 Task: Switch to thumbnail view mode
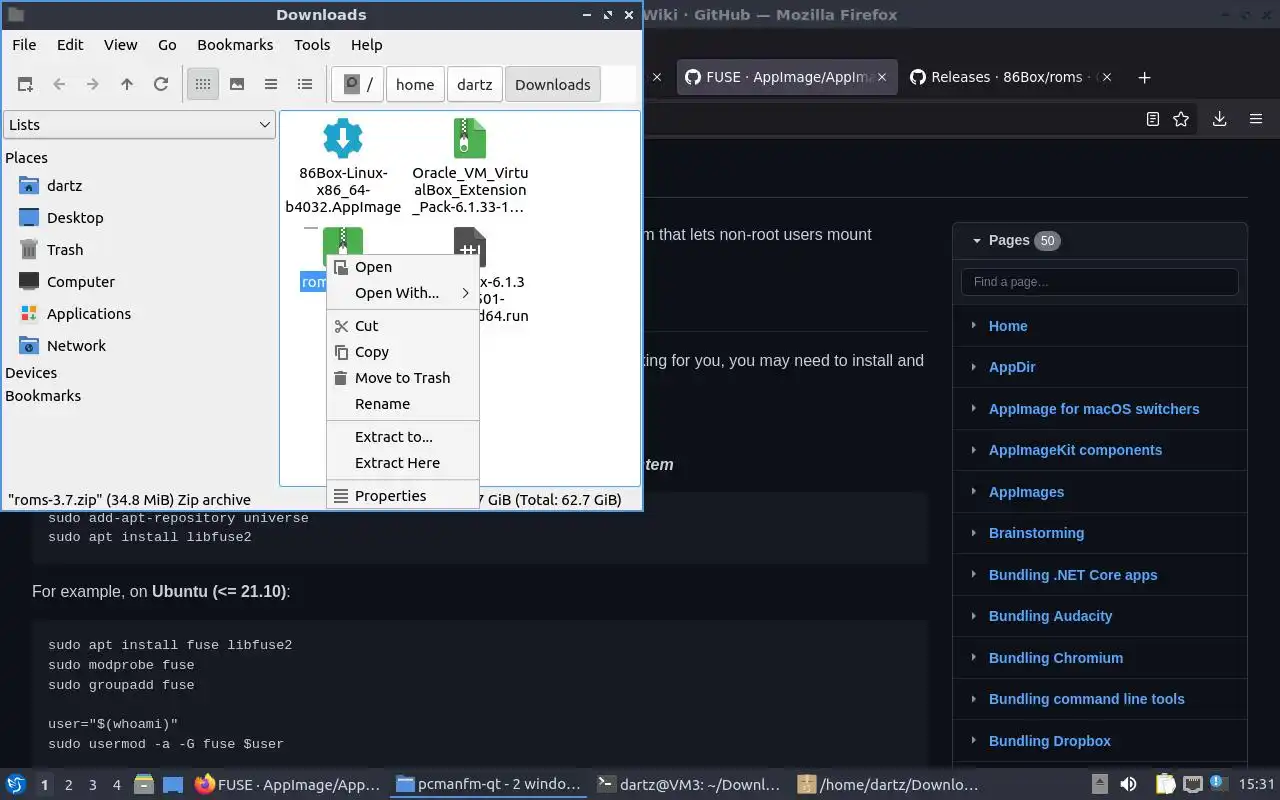pyautogui.click(x=237, y=85)
